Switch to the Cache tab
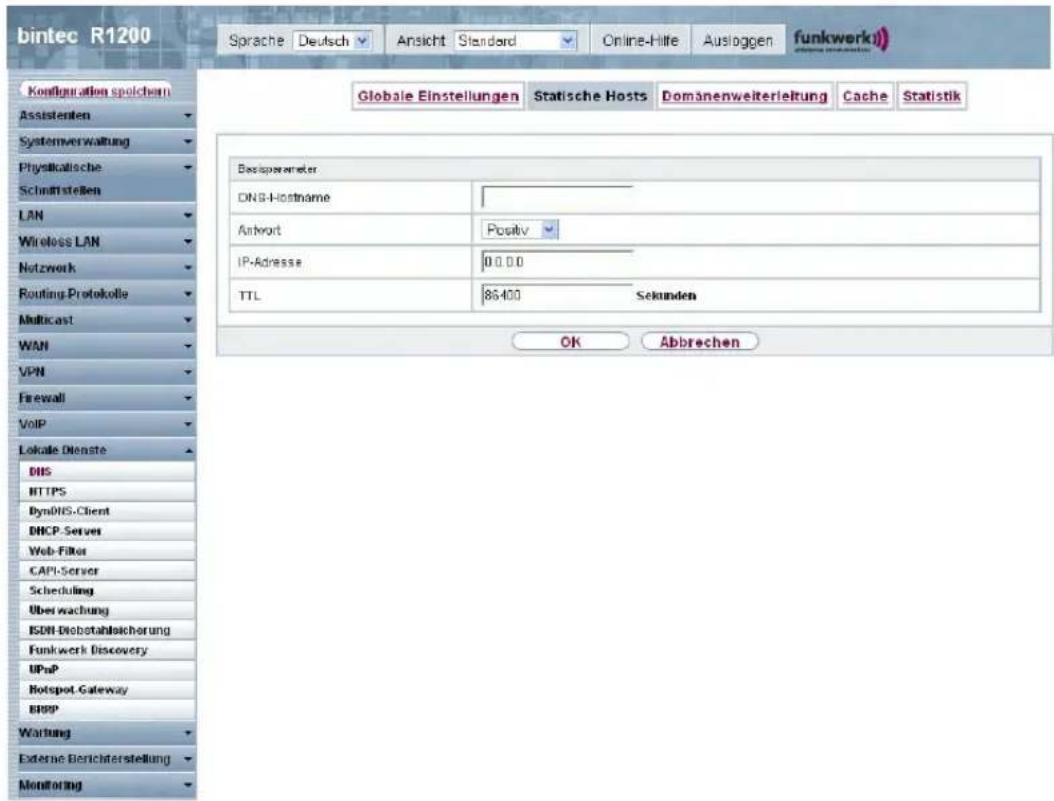Image resolution: width=1054 pixels, height=801 pixels. pos(865,96)
